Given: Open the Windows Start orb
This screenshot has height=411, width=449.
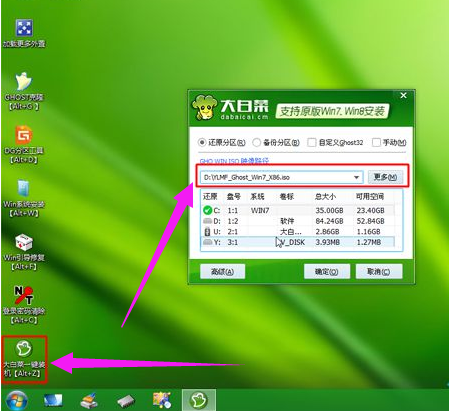Looking at the screenshot, I should [16, 400].
